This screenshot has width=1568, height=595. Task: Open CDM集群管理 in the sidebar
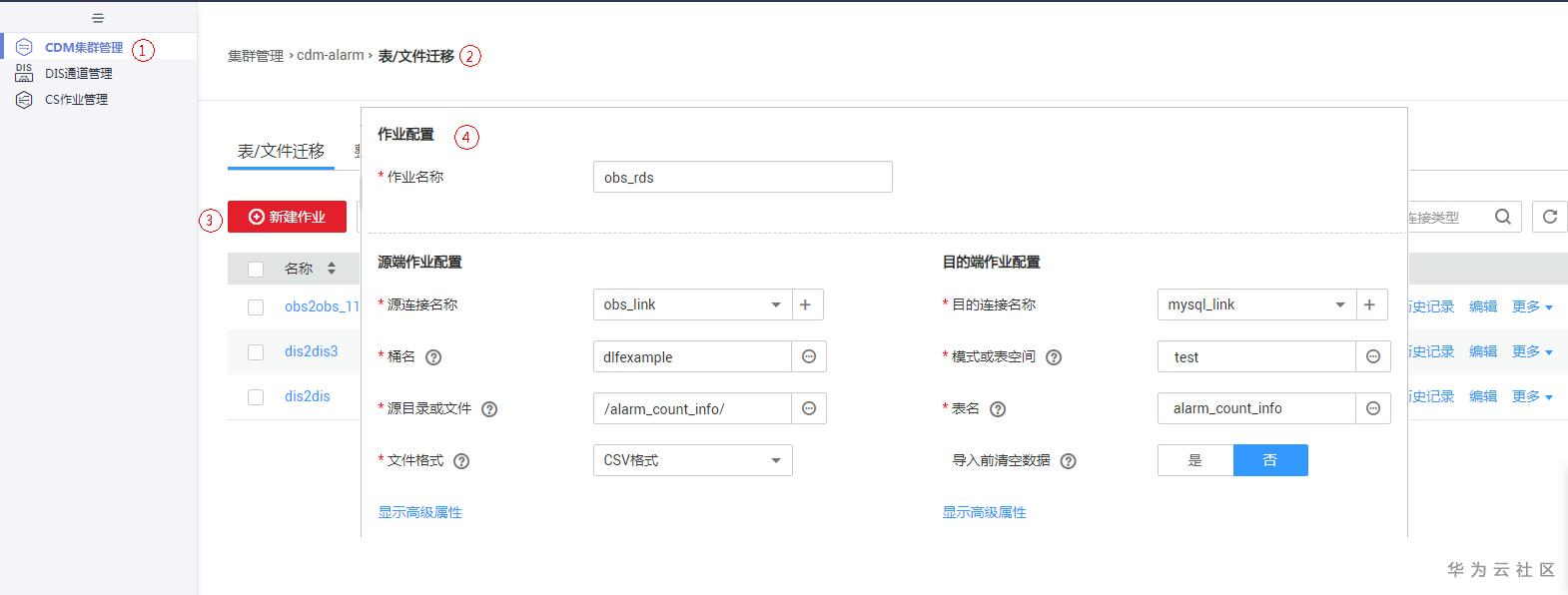(x=84, y=47)
